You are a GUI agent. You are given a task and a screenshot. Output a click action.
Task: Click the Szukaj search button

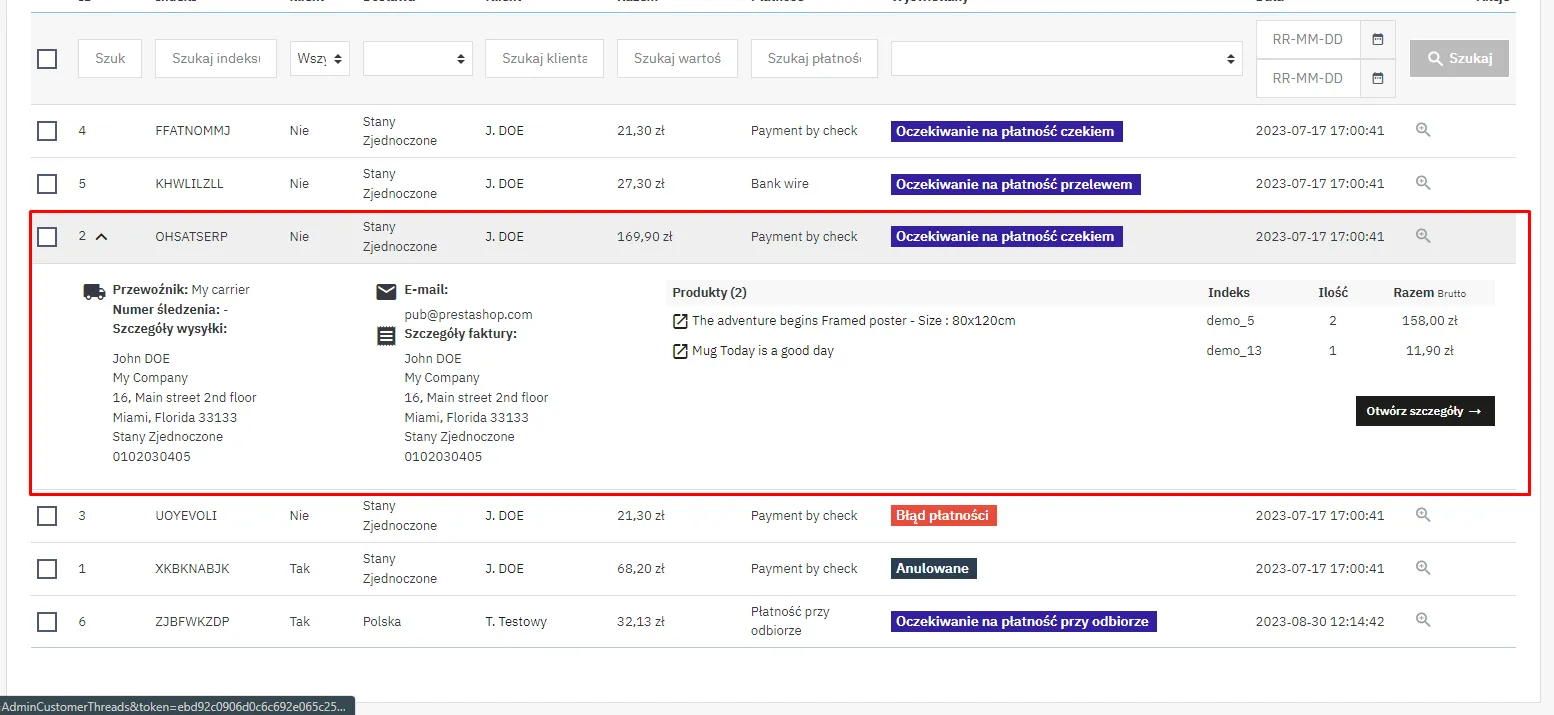(1458, 59)
